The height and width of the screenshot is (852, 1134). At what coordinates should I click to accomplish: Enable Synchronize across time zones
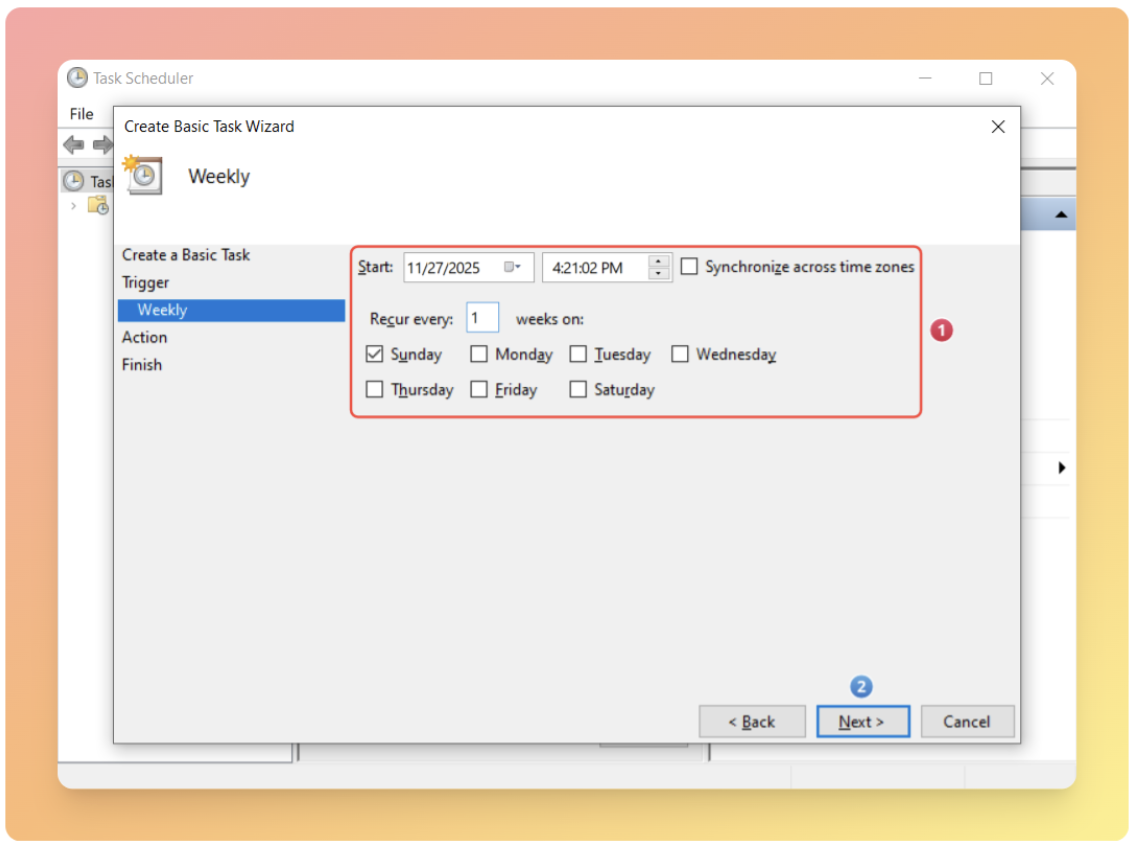pos(689,267)
